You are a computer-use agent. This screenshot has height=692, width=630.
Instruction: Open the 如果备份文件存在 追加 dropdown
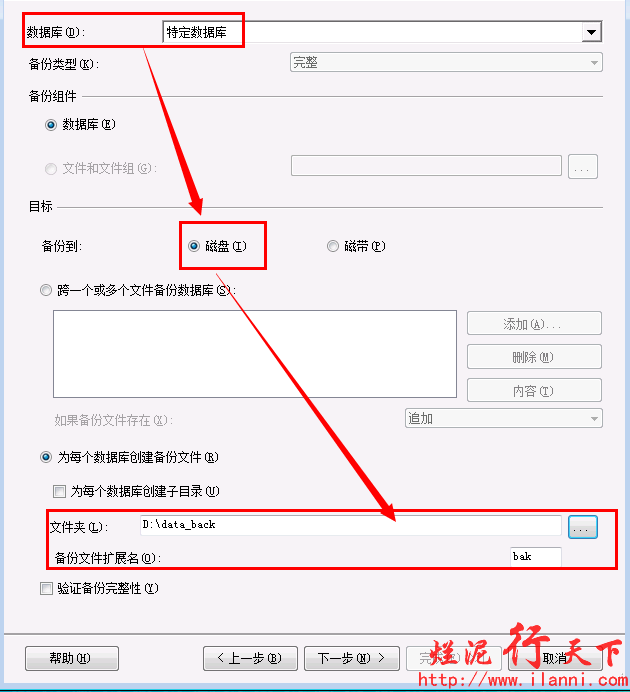503,418
